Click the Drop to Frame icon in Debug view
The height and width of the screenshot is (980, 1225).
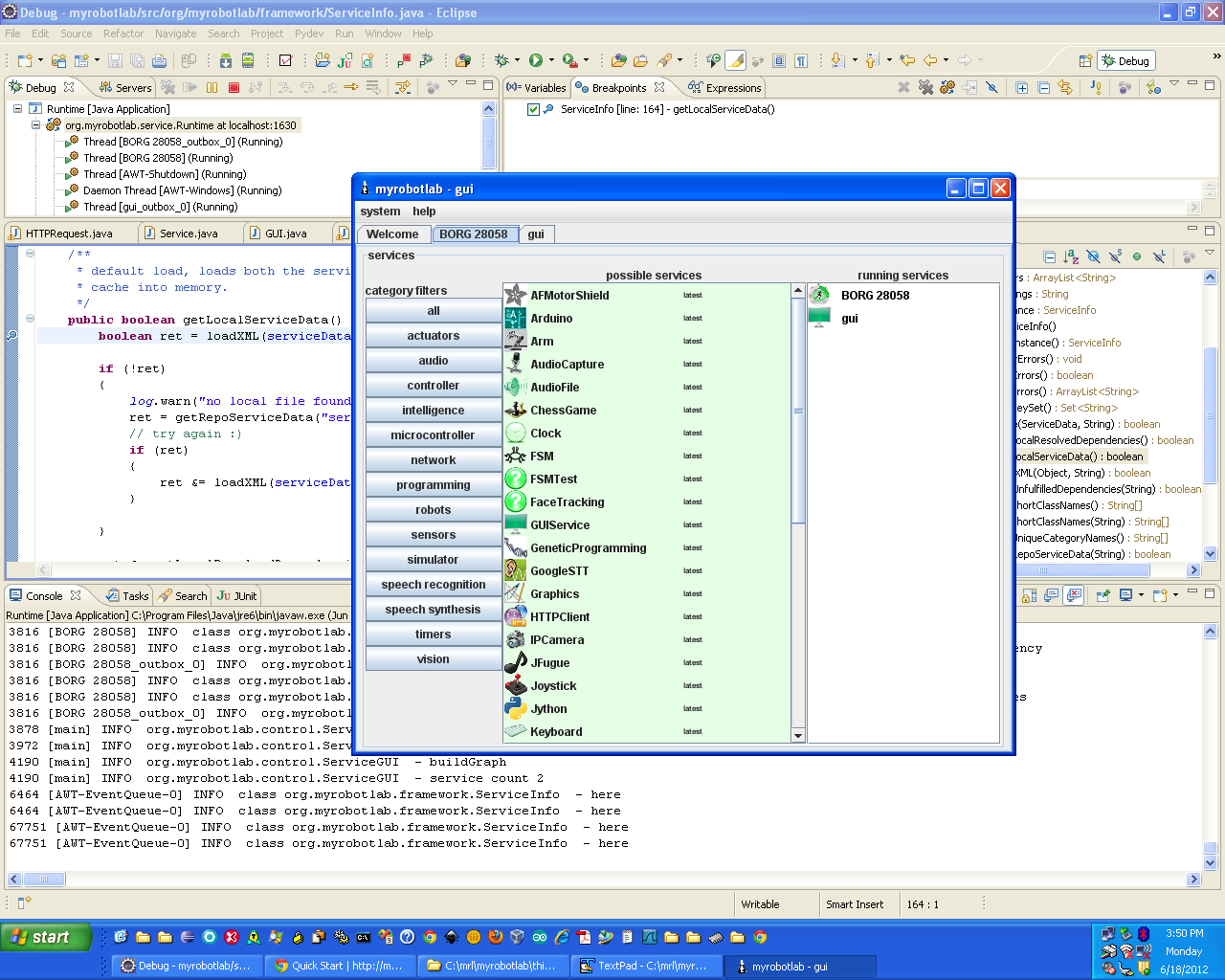click(373, 87)
